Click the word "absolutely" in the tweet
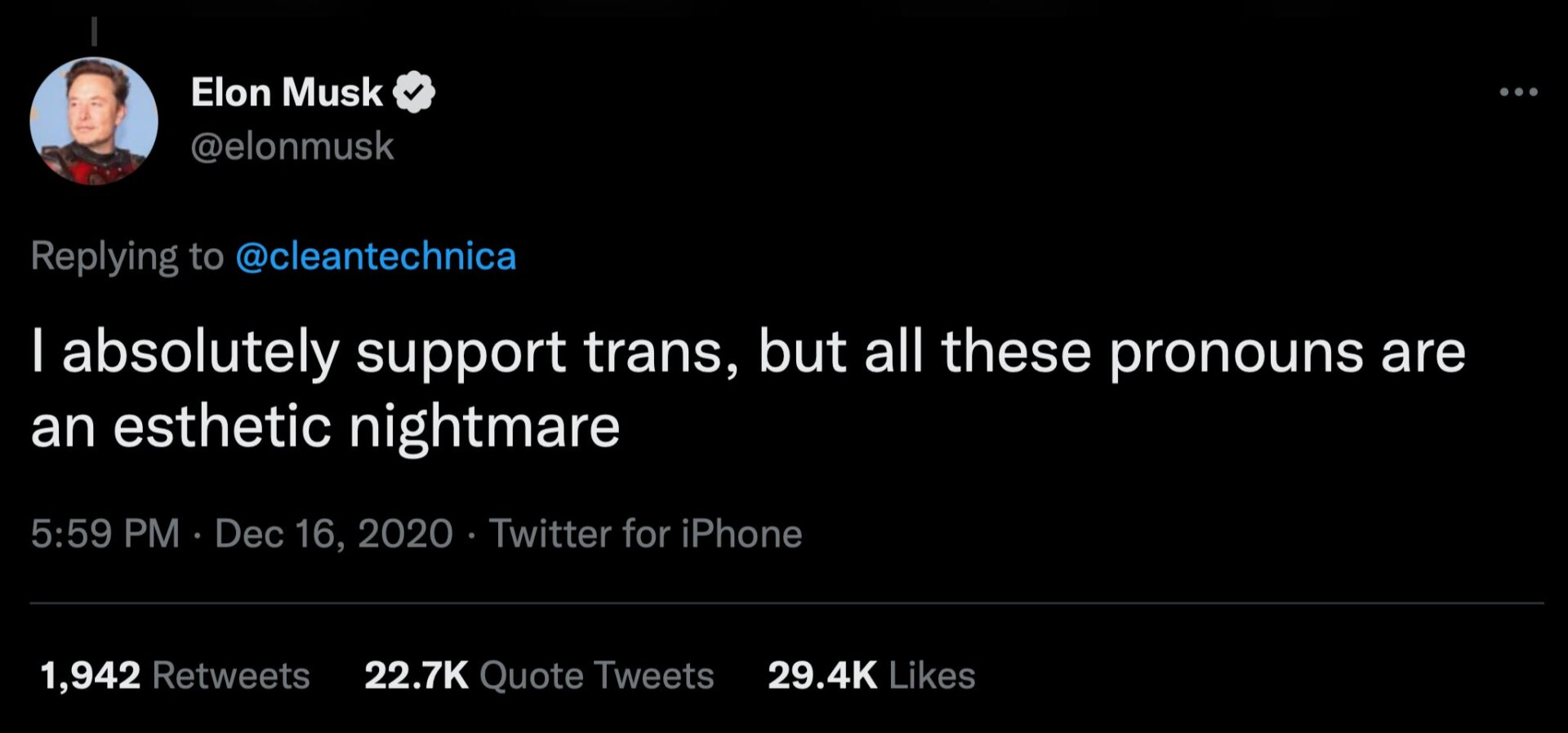 200,353
